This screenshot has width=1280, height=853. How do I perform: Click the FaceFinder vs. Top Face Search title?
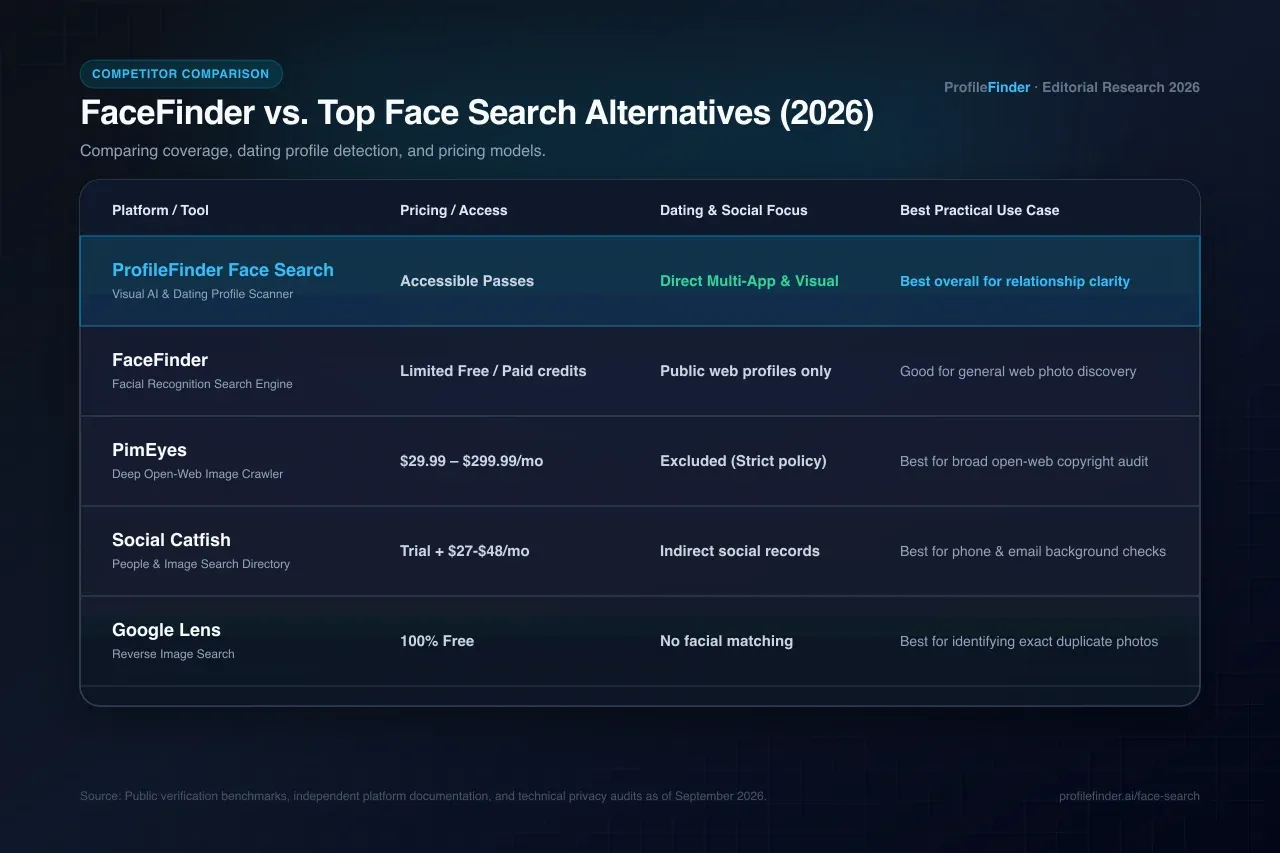pyautogui.click(x=477, y=113)
